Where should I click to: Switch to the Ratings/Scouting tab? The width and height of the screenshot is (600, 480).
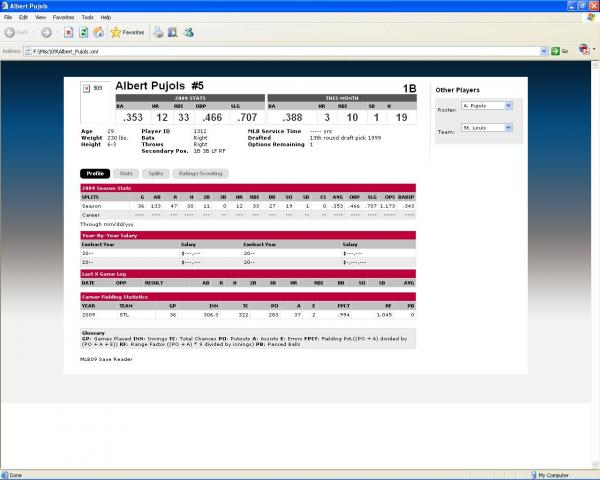(201, 173)
